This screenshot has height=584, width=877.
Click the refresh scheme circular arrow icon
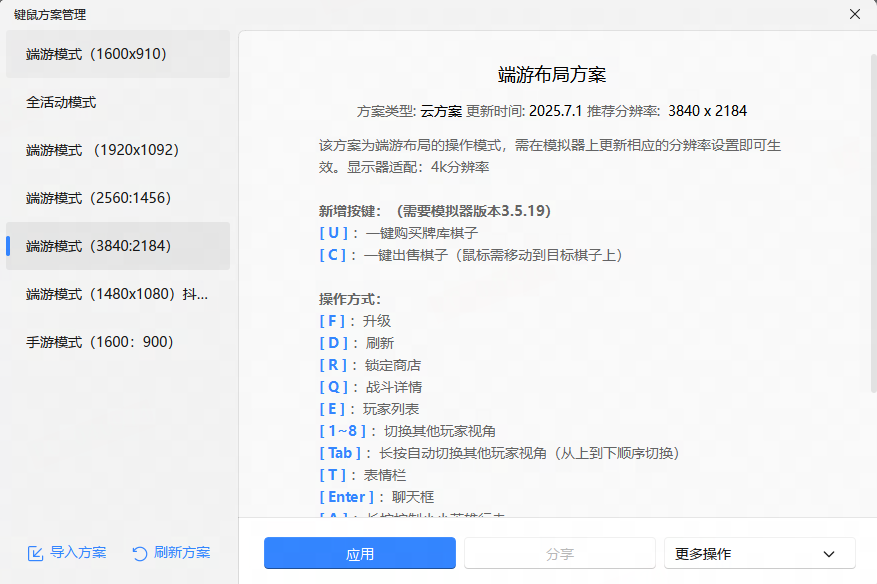pyautogui.click(x=140, y=553)
